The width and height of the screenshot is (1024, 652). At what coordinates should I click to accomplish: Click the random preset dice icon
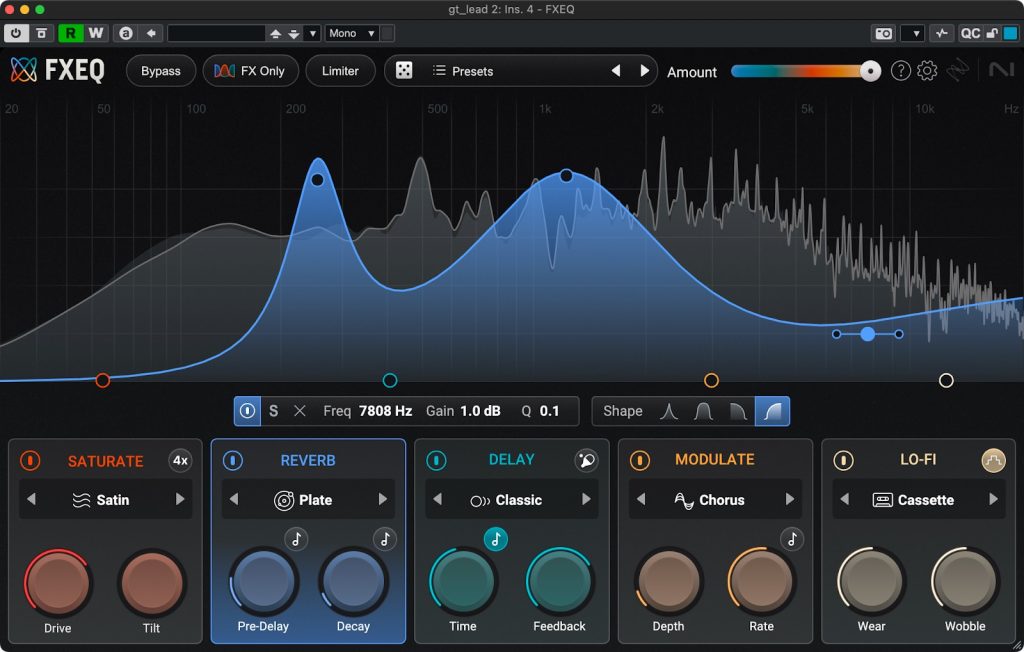[x=404, y=71]
